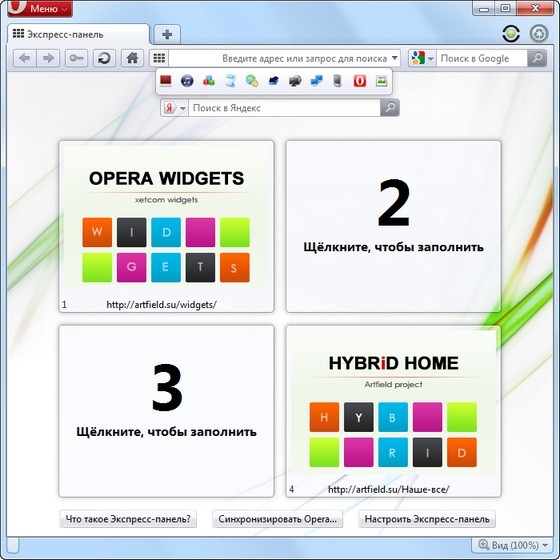Click 'Синхронизировать Opera...' button

(278, 519)
